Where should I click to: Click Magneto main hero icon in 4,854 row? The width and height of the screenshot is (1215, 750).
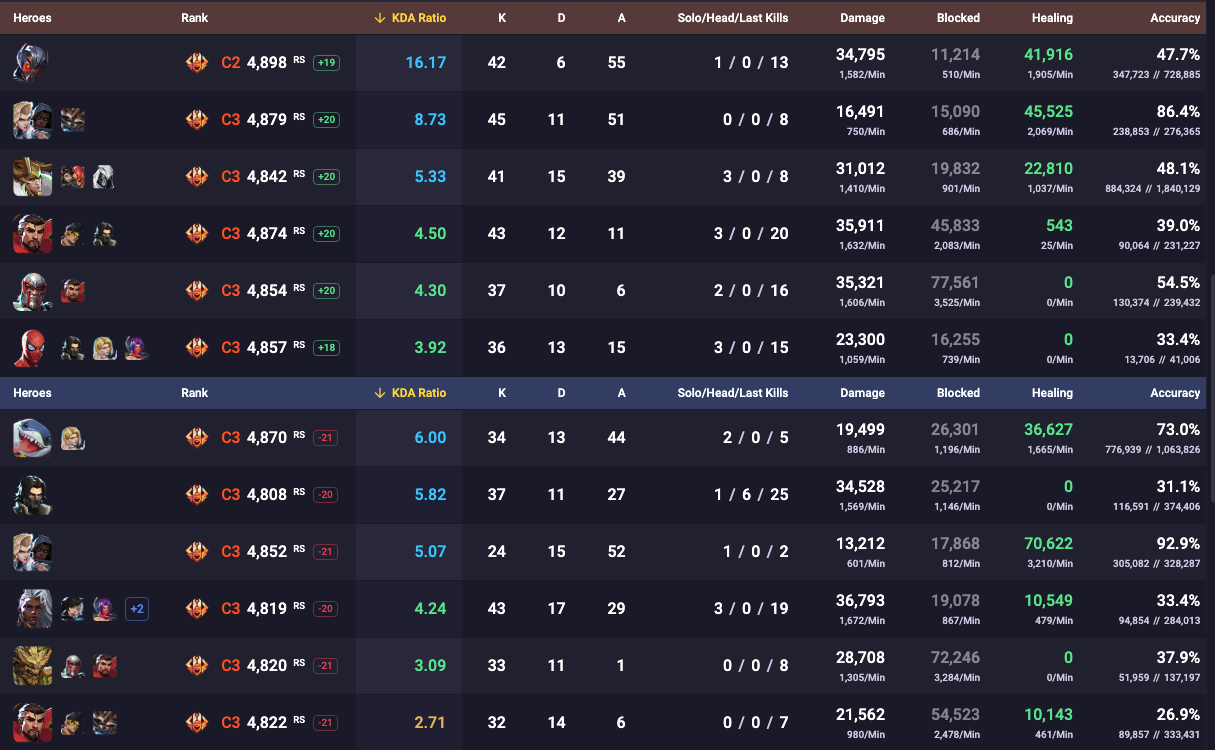click(32, 291)
